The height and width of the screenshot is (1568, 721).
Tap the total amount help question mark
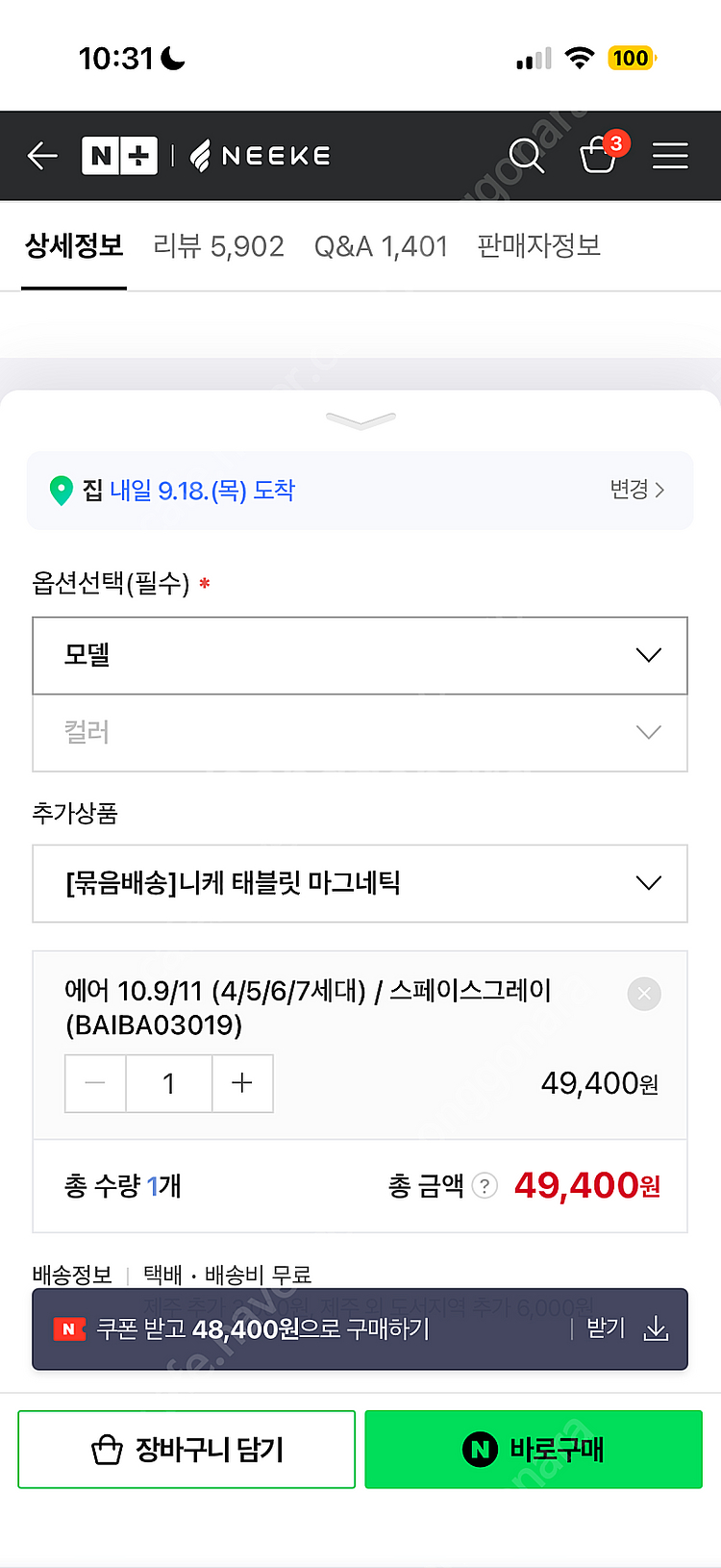485,1186
